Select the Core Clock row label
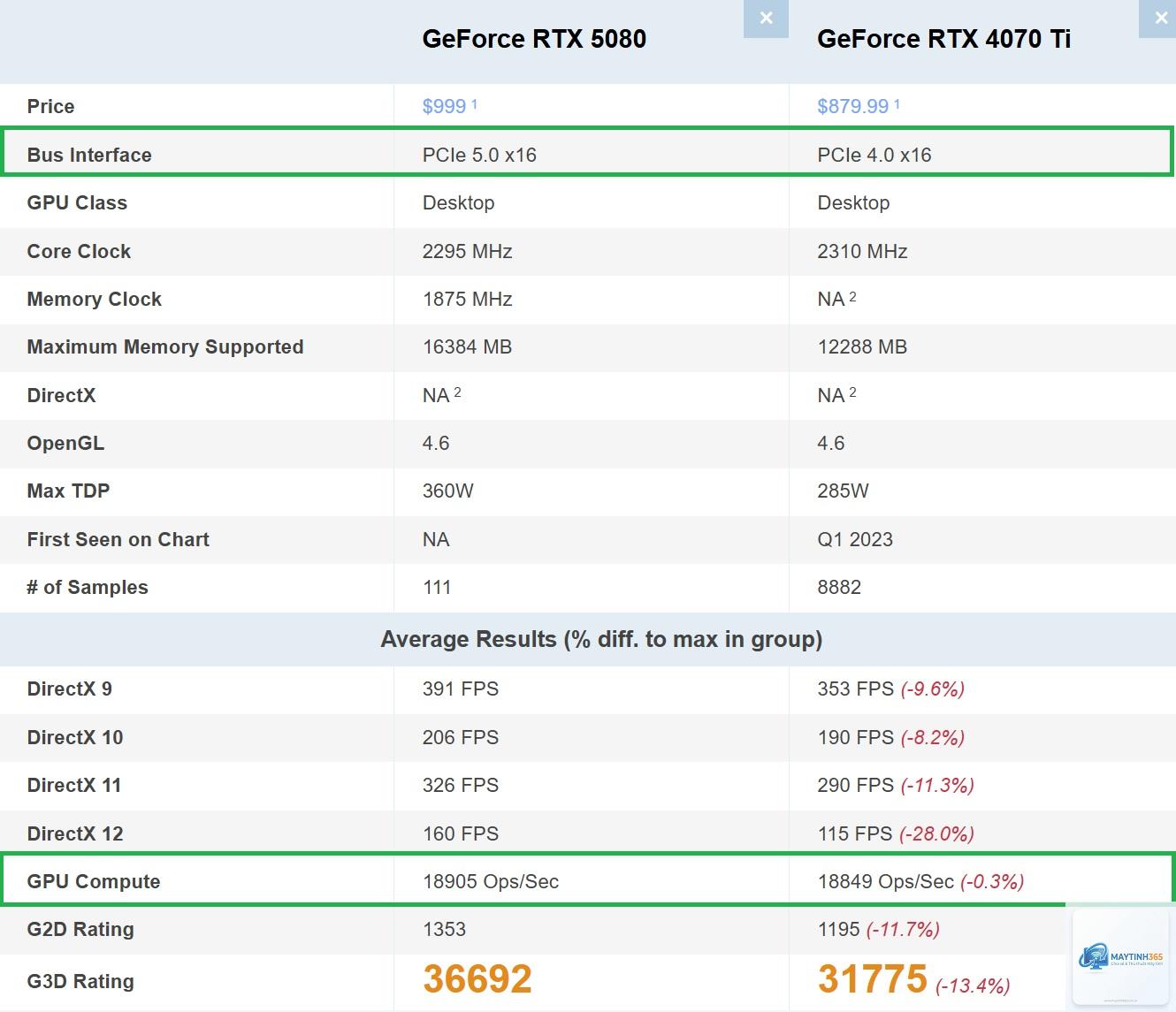The image size is (1176, 1012). point(79,251)
